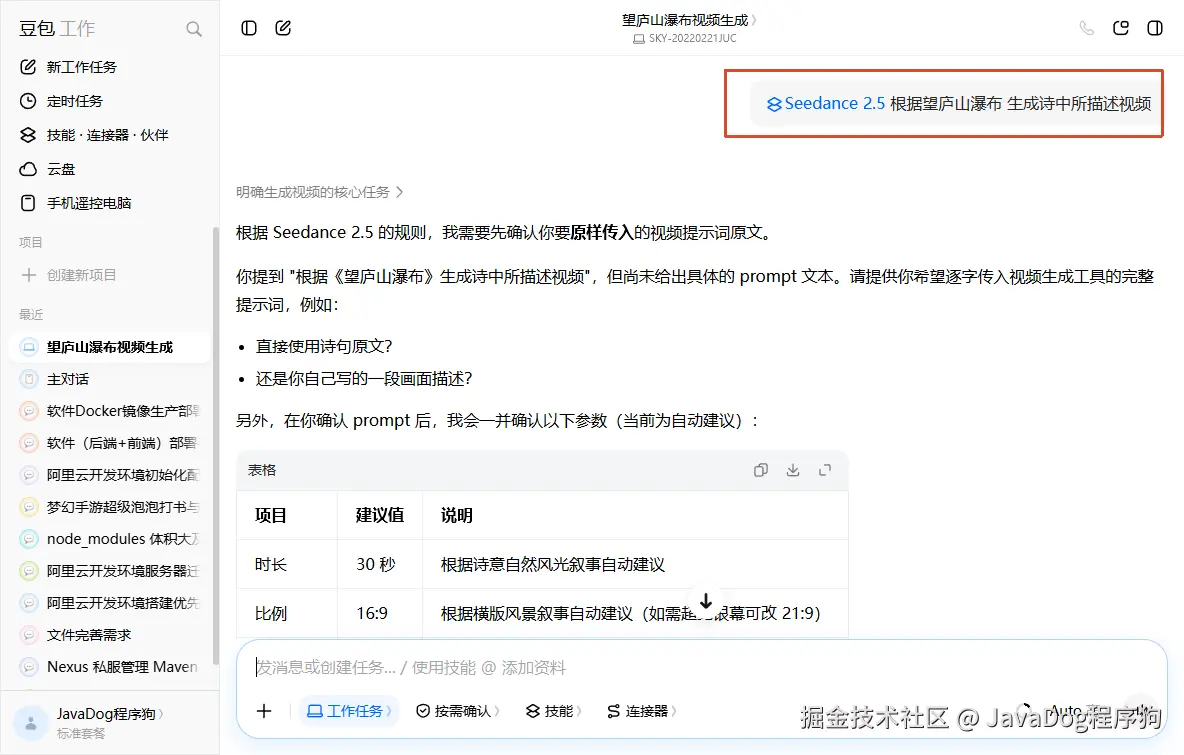The height and width of the screenshot is (755, 1184).
Task: Open 文件完善需求 conversation
Action: pos(110,635)
